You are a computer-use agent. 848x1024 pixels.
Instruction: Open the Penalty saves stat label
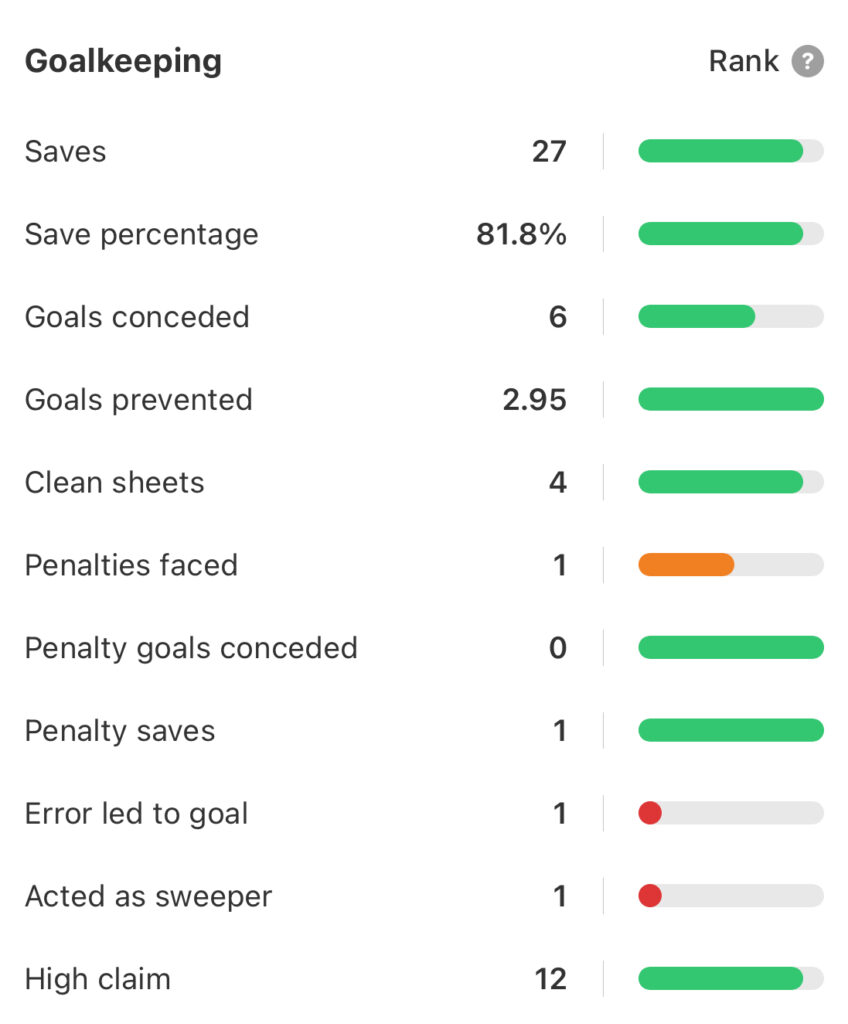pos(120,731)
